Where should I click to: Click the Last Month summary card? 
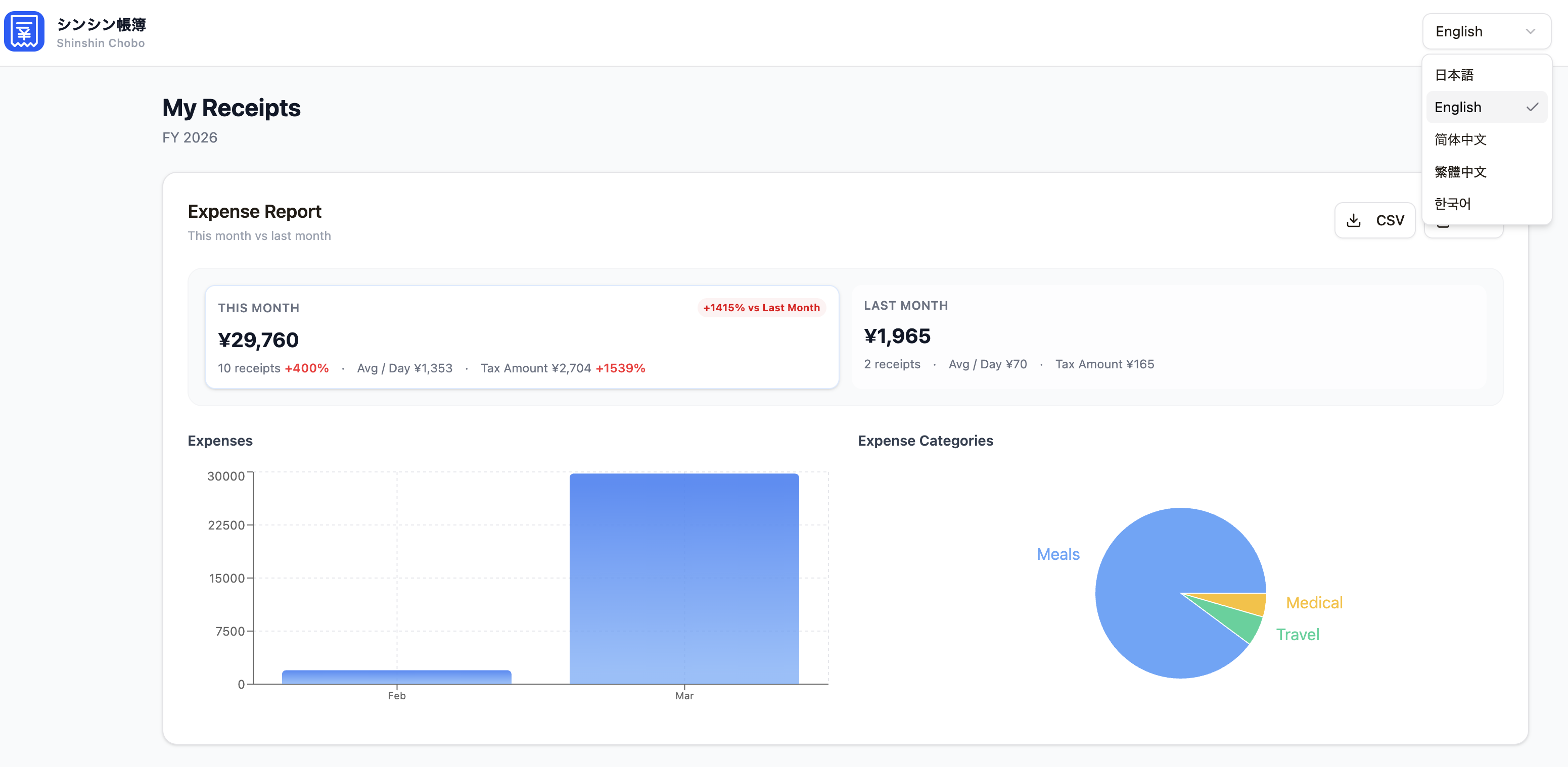[x=1168, y=337]
